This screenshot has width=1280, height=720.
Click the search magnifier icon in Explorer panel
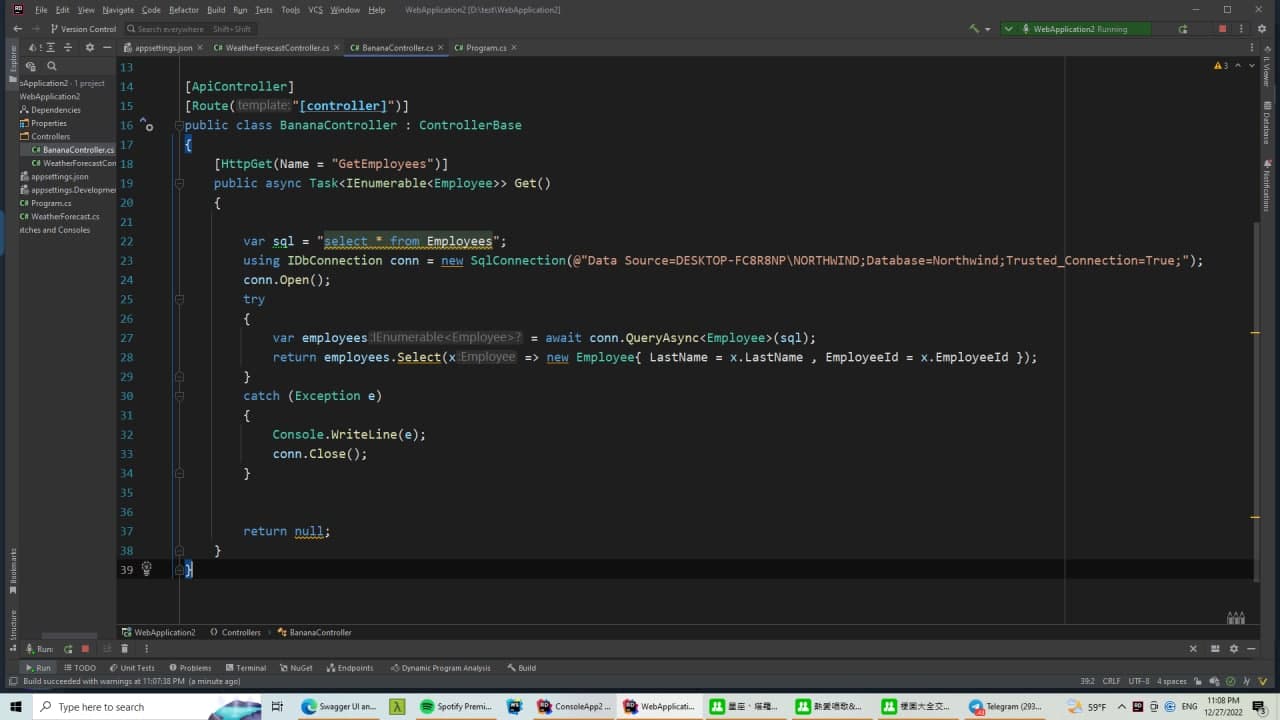tap(52, 67)
